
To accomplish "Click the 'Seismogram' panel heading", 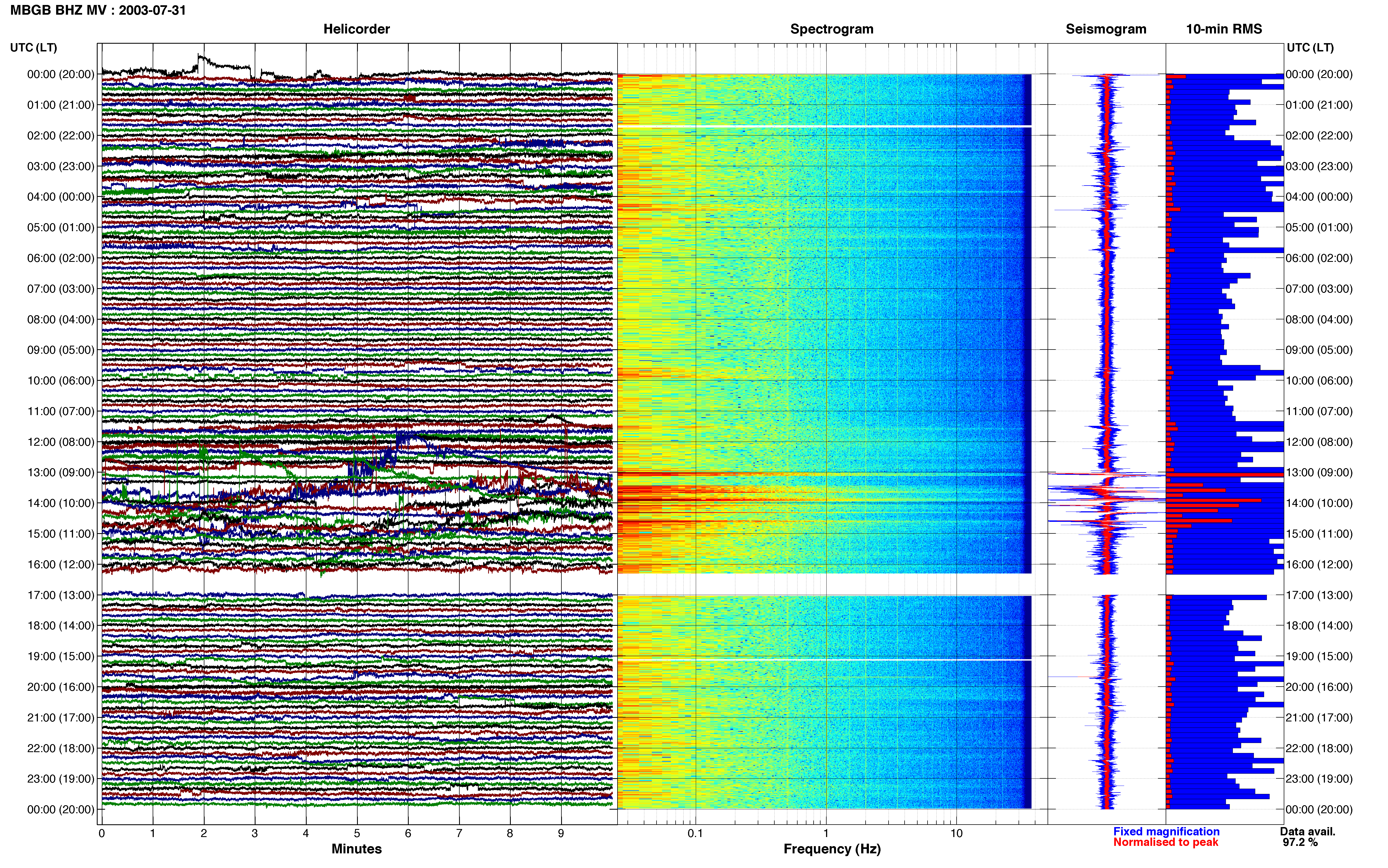I will (x=1106, y=29).
